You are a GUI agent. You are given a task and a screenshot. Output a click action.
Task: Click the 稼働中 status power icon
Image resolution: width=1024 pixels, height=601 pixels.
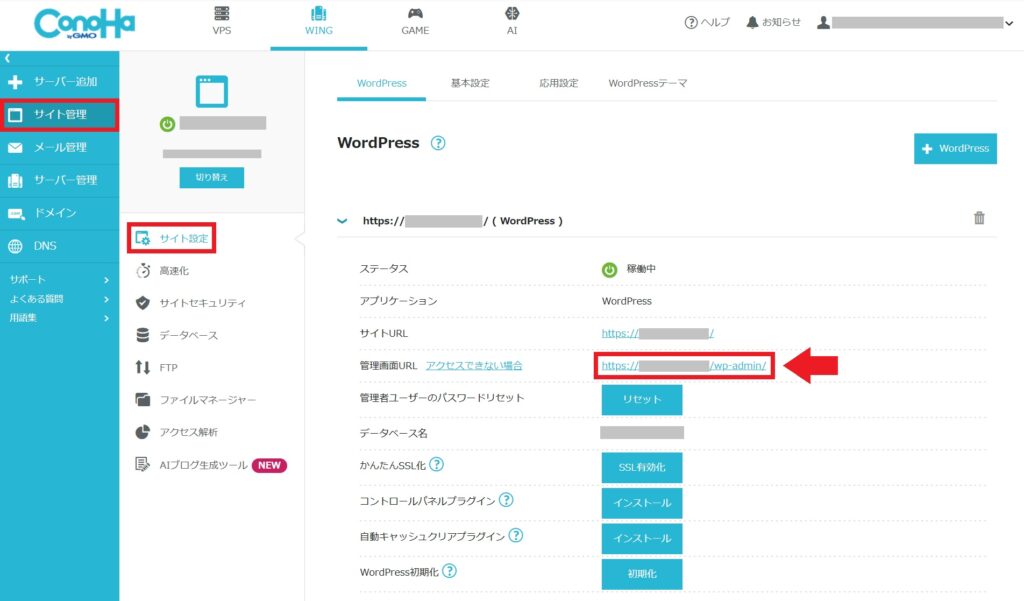pos(609,270)
